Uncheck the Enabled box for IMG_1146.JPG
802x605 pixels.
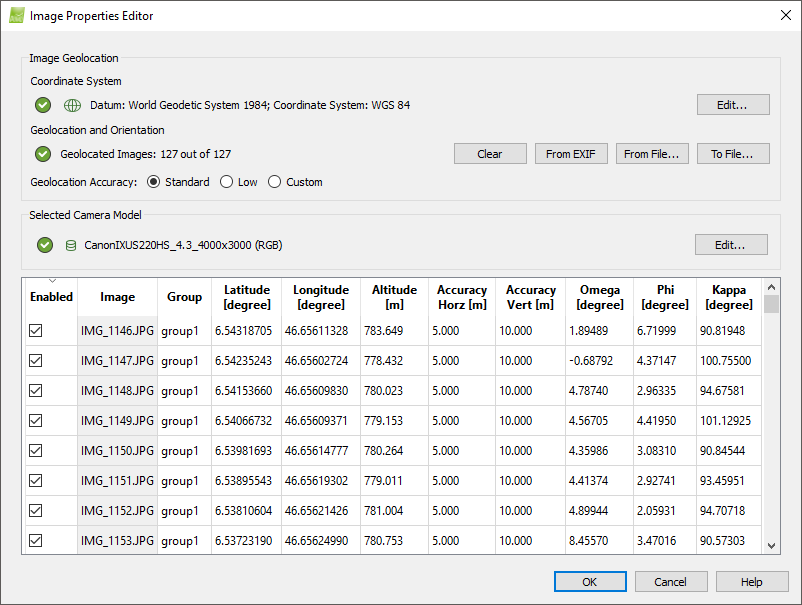coord(36,330)
